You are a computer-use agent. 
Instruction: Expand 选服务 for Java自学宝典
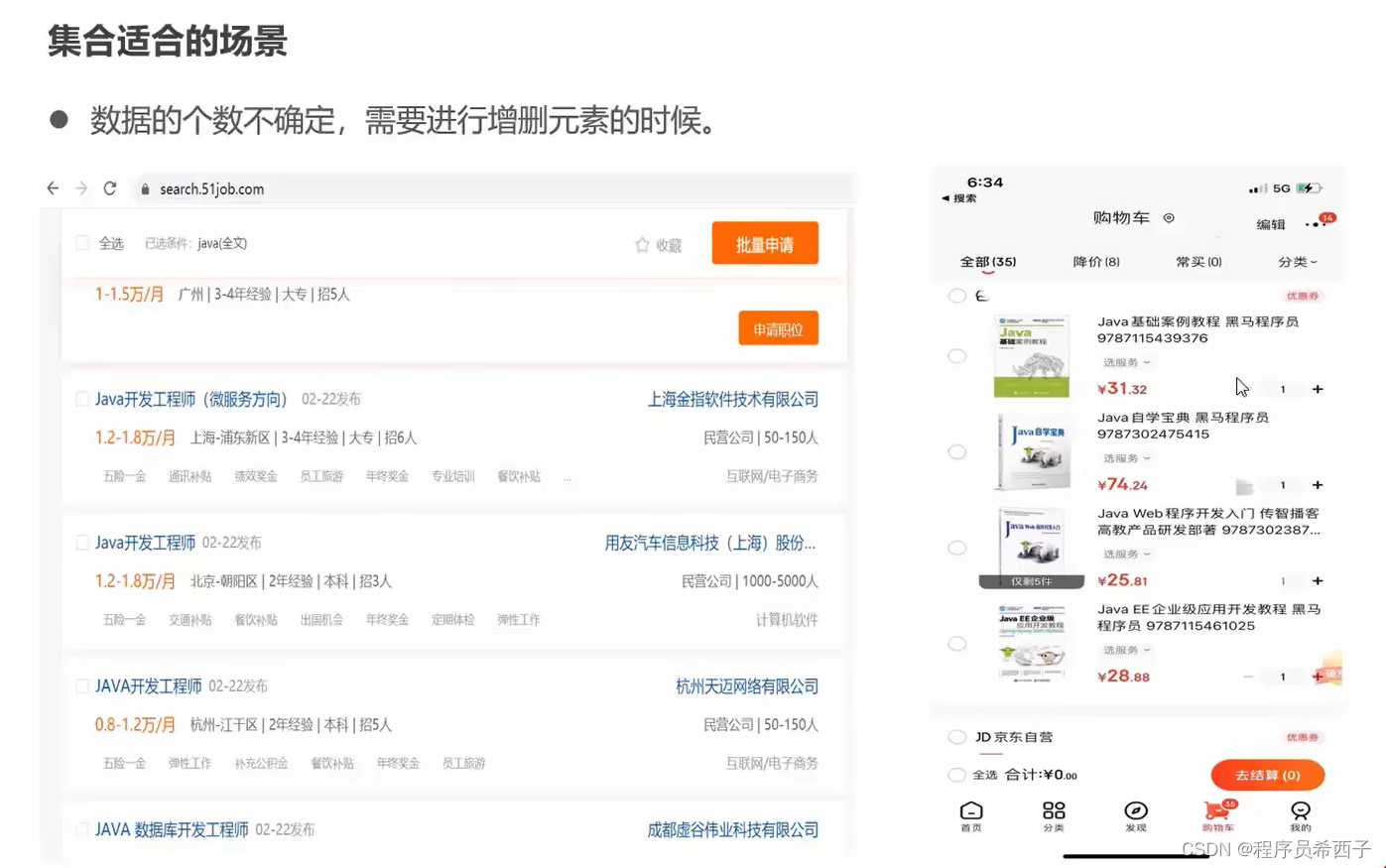click(x=1127, y=458)
